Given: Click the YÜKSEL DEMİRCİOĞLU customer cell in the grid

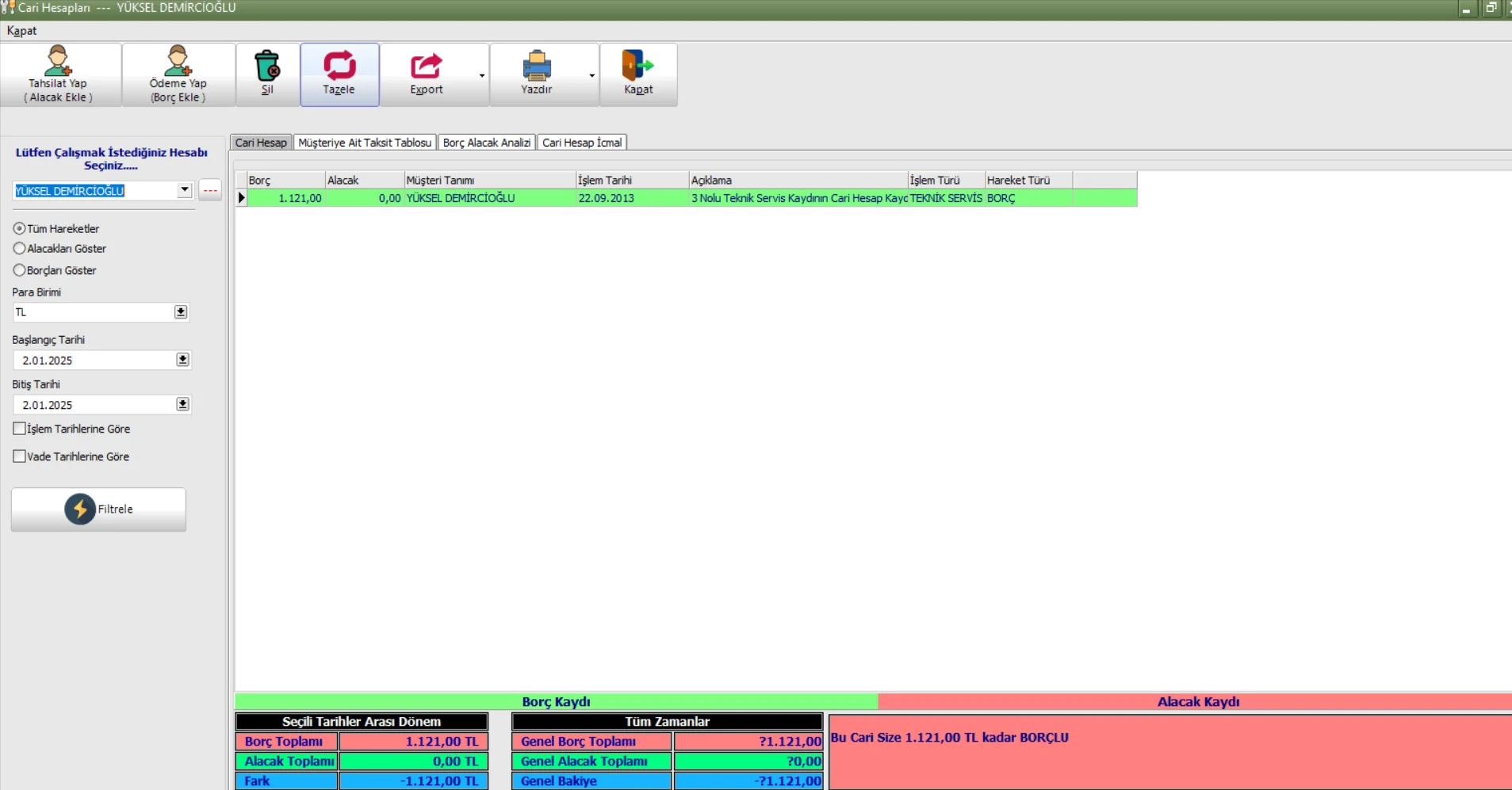Looking at the screenshot, I should (x=490, y=198).
